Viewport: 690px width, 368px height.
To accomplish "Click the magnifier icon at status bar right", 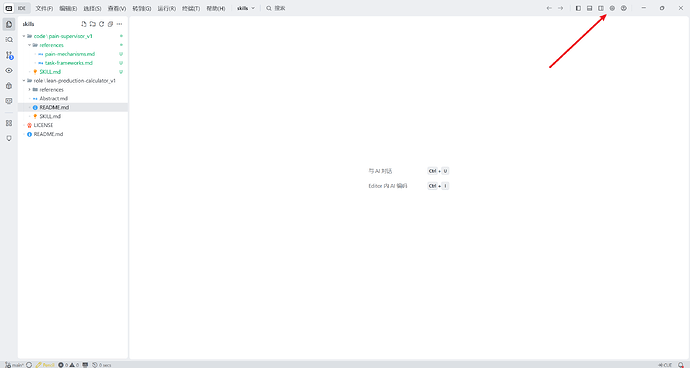I will coord(681,364).
